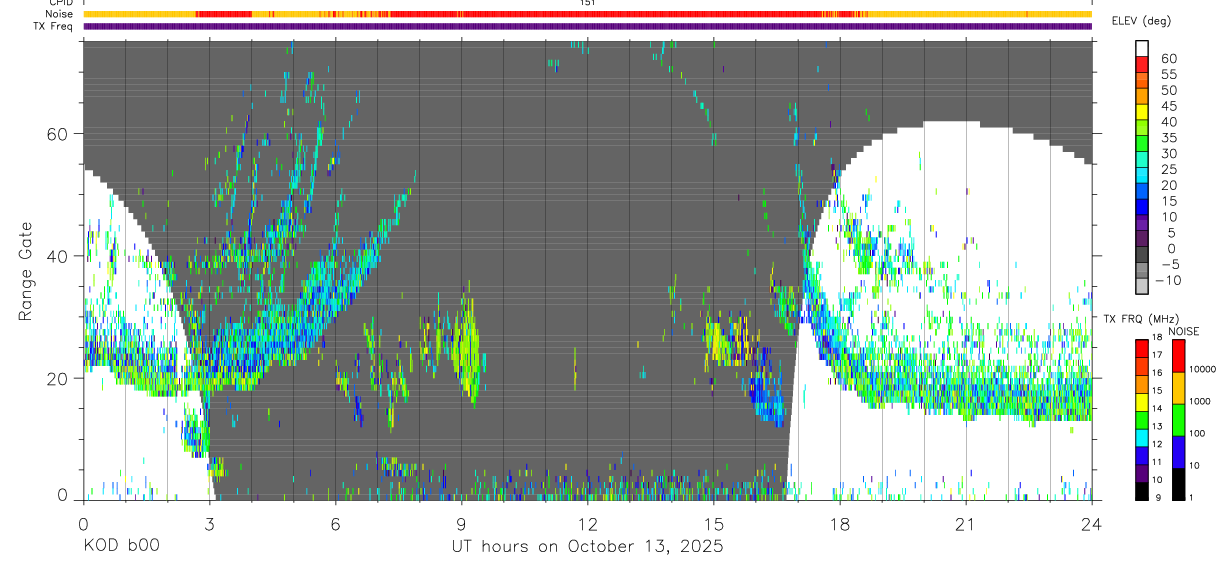
Task: Click hour tick label '21' on time axis
Action: (966, 524)
